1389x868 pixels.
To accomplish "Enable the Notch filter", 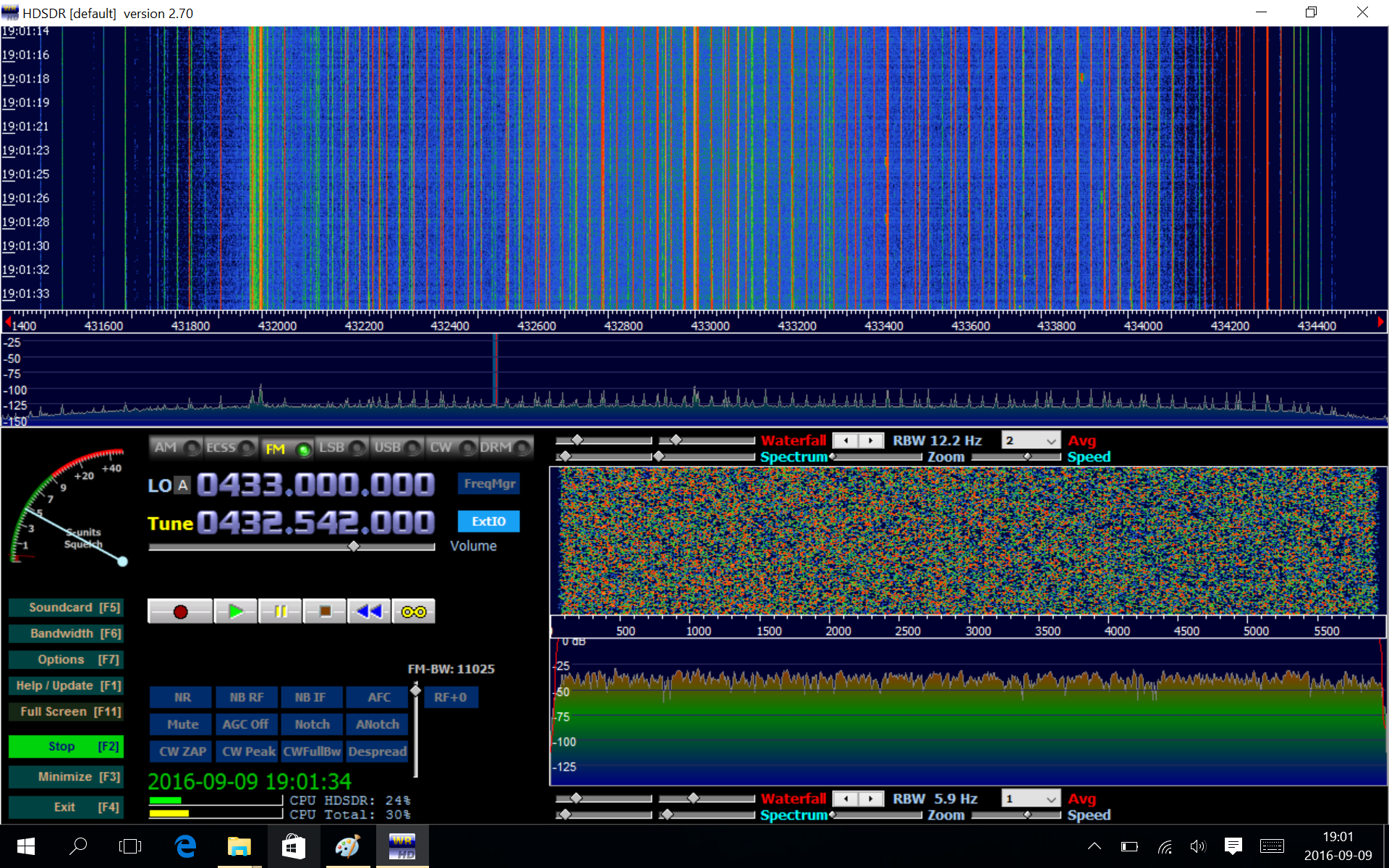I will coord(312,724).
